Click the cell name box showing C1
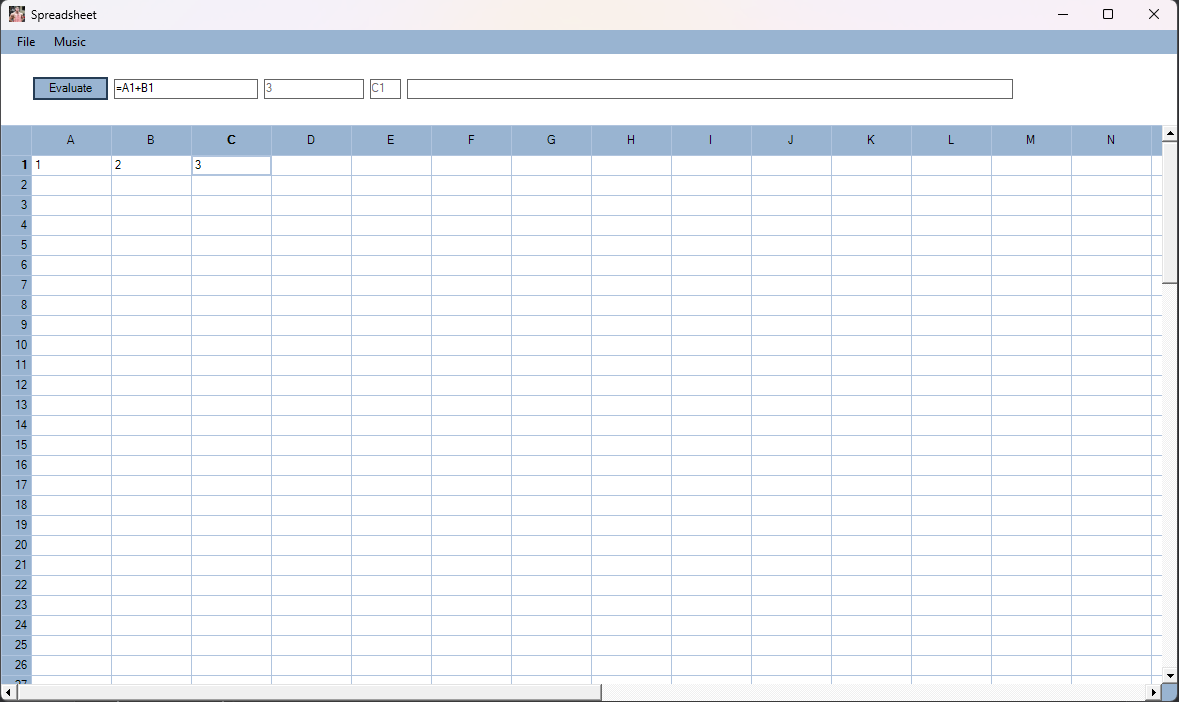The width and height of the screenshot is (1179, 702). [x=385, y=89]
